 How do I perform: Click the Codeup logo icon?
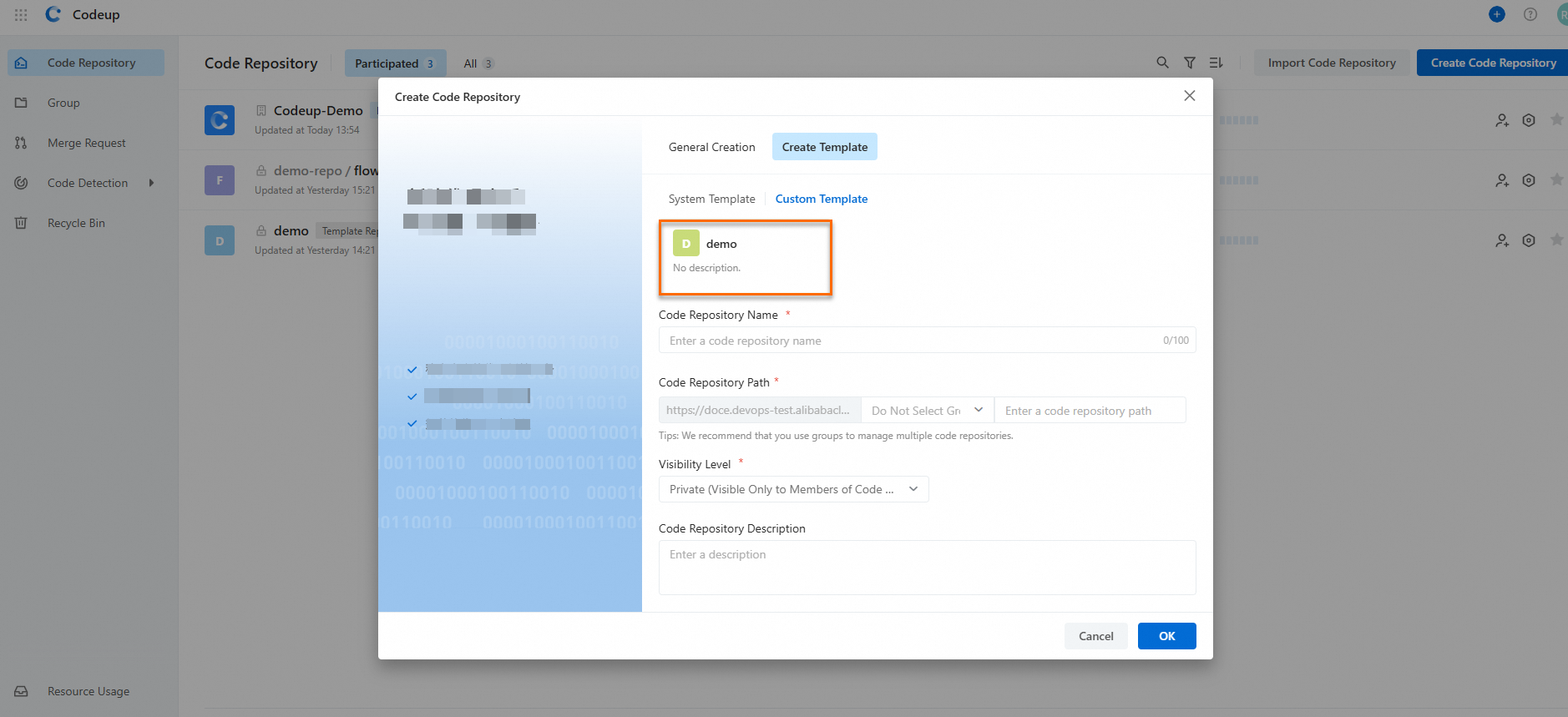click(x=53, y=14)
